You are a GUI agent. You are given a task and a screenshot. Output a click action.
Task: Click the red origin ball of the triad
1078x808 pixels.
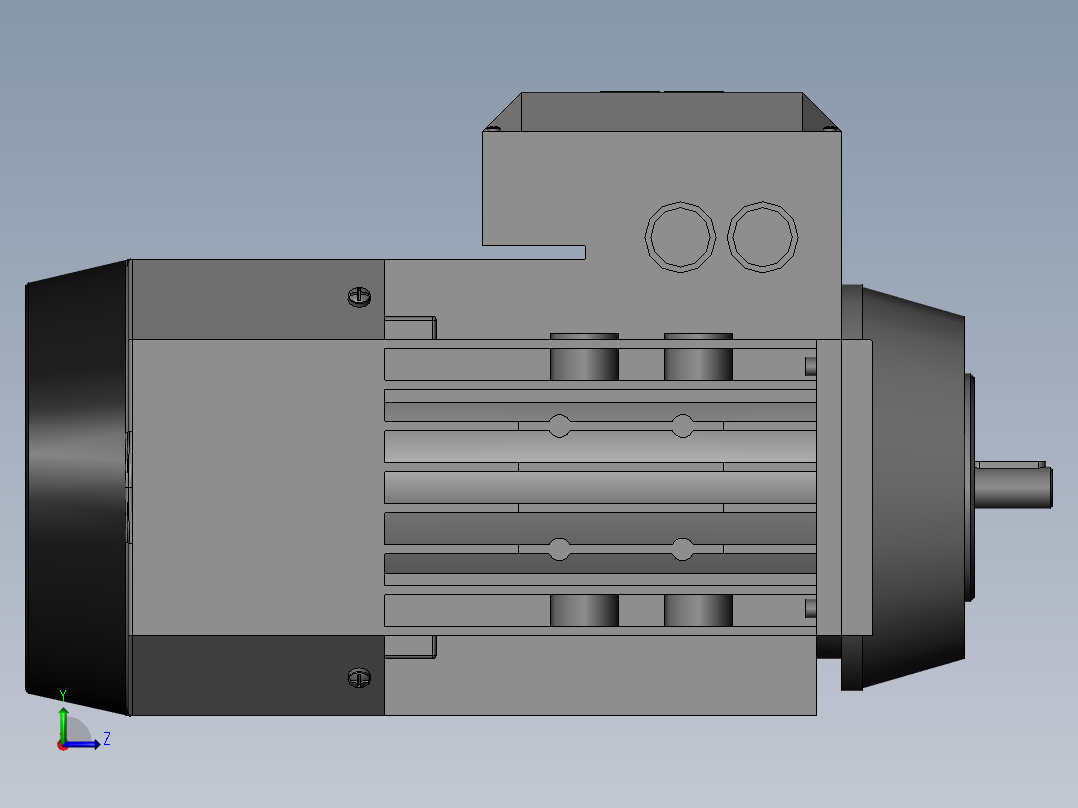click(63, 745)
